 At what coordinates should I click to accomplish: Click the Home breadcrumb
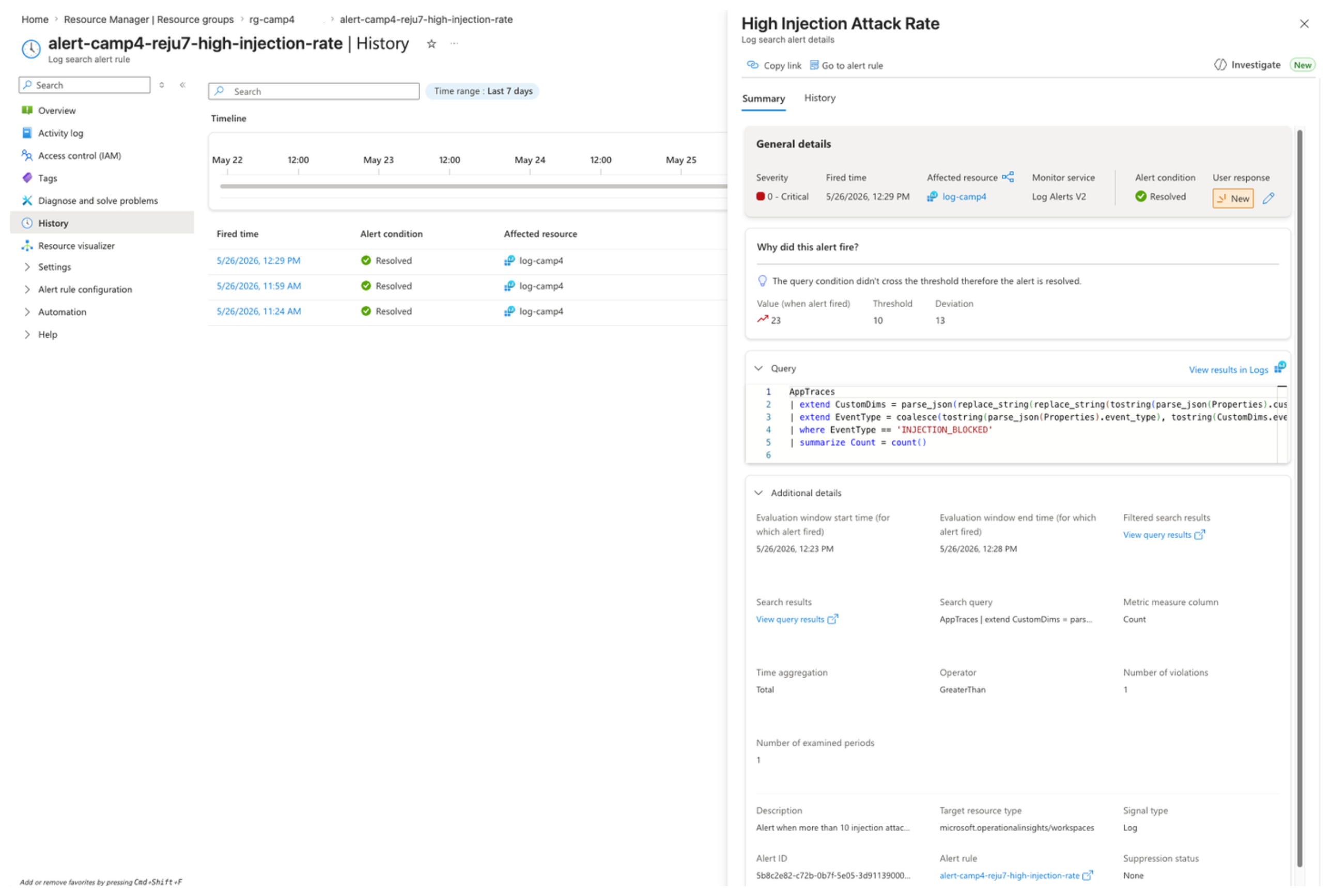(35, 20)
